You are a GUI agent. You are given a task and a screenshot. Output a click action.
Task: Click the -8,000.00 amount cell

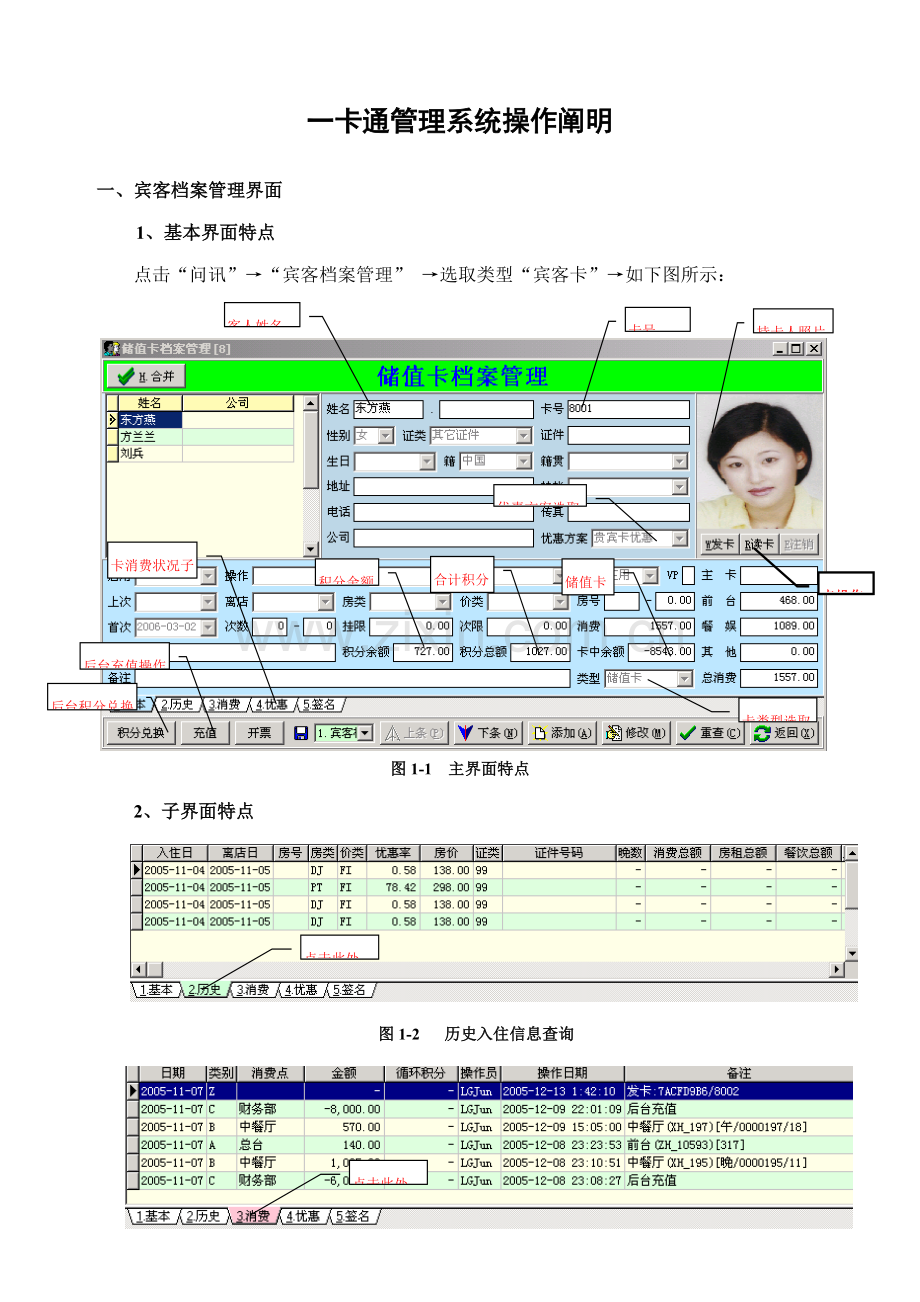click(x=344, y=1109)
